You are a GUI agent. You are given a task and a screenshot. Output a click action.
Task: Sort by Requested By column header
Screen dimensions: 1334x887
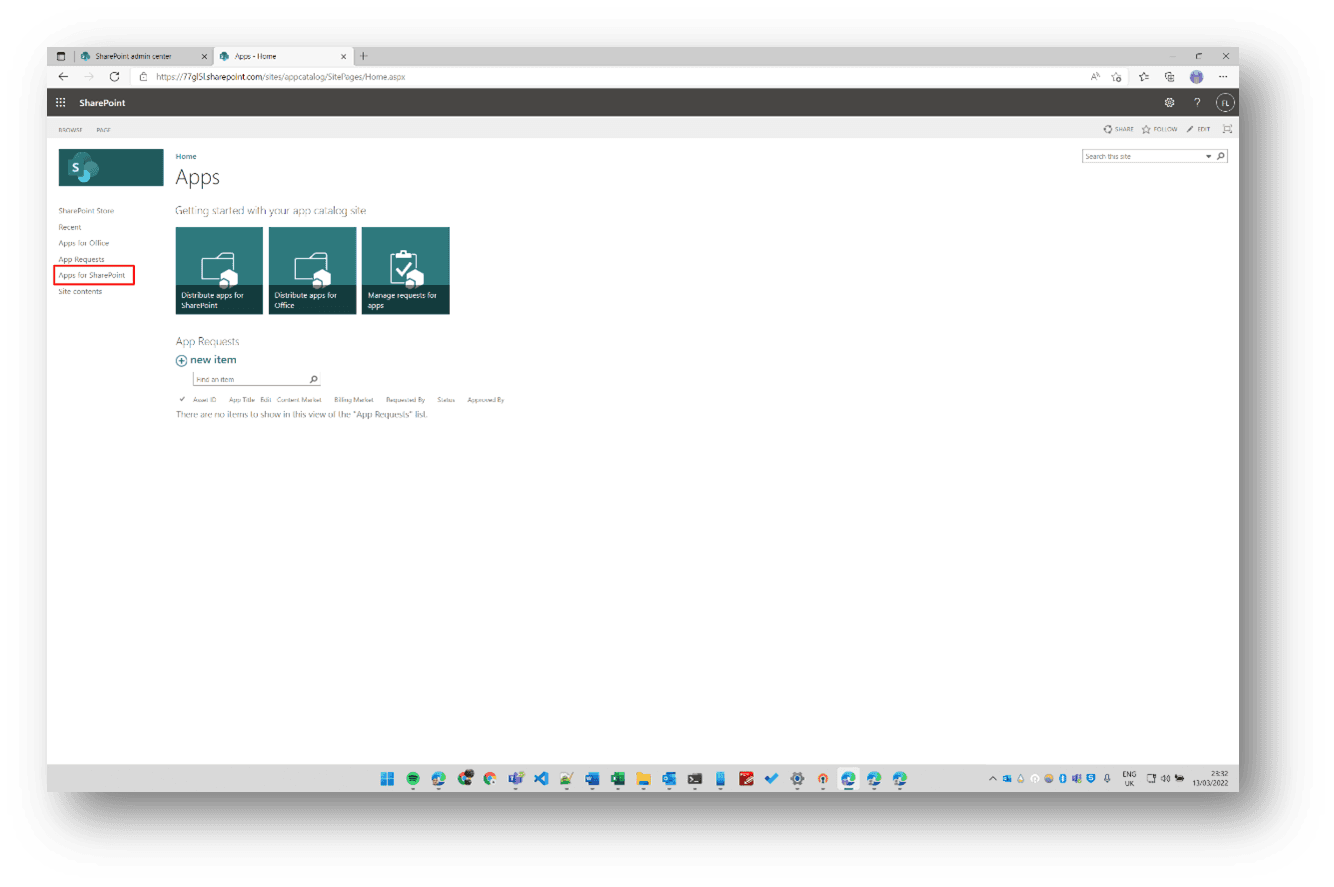pos(405,400)
